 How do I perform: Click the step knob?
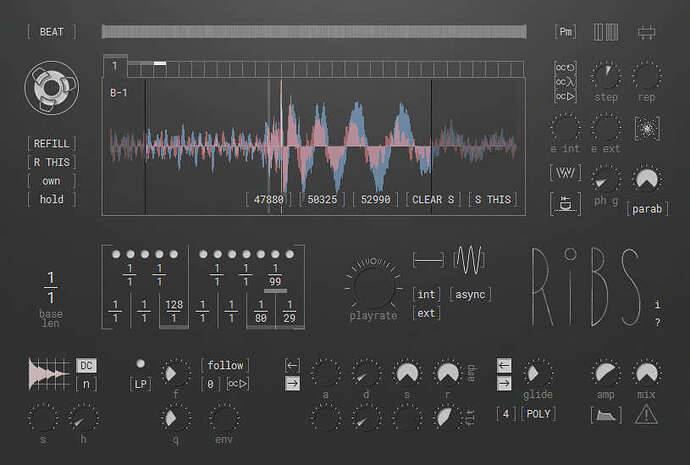pos(606,76)
